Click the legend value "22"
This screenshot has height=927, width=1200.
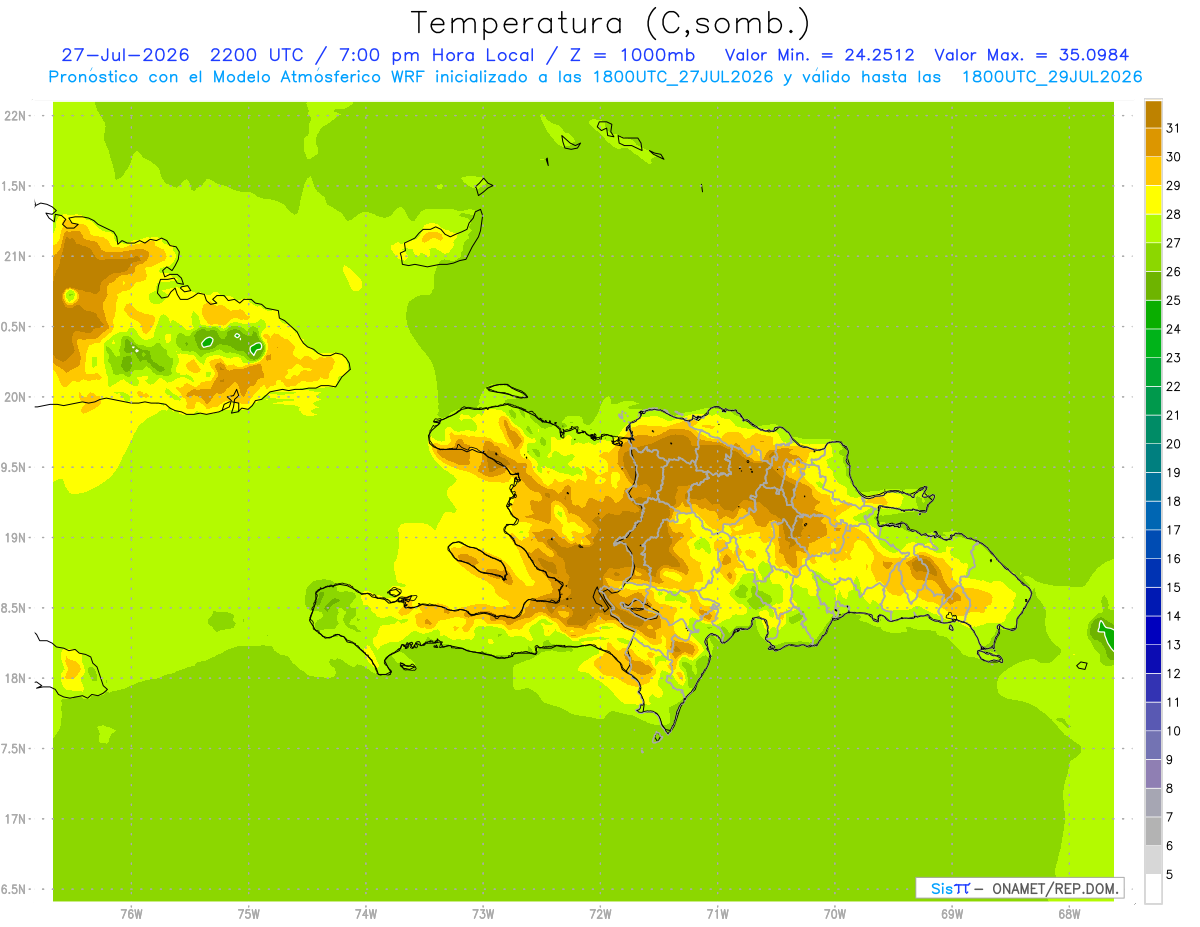tap(1173, 386)
